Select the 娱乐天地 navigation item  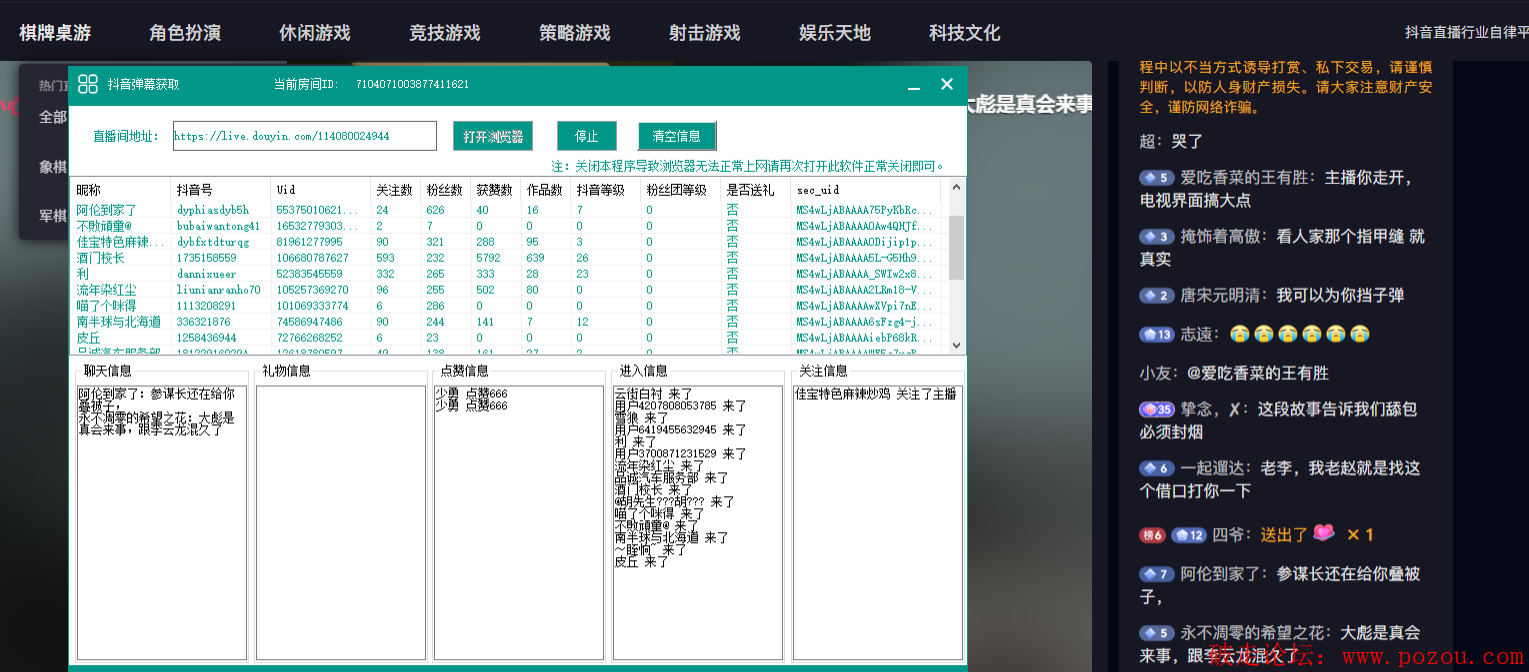point(835,33)
